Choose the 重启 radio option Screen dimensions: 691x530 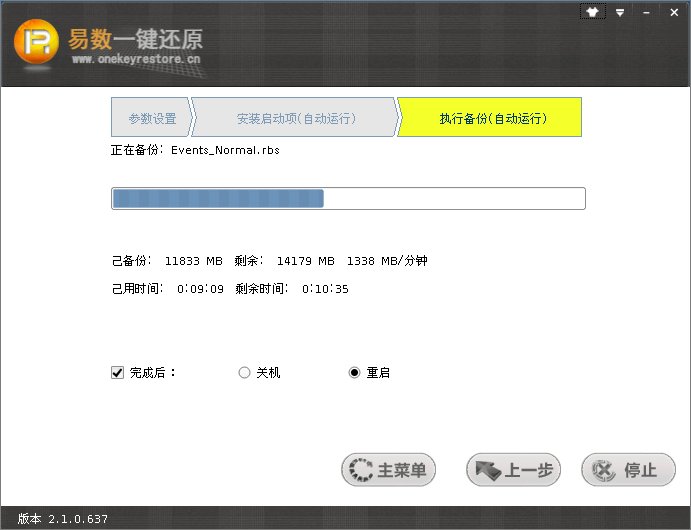point(354,373)
